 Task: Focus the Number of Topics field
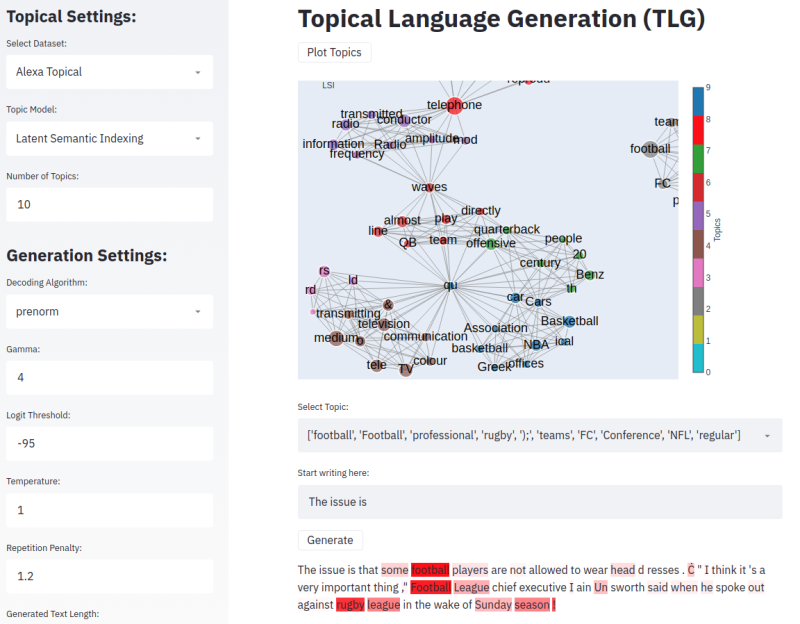point(109,205)
